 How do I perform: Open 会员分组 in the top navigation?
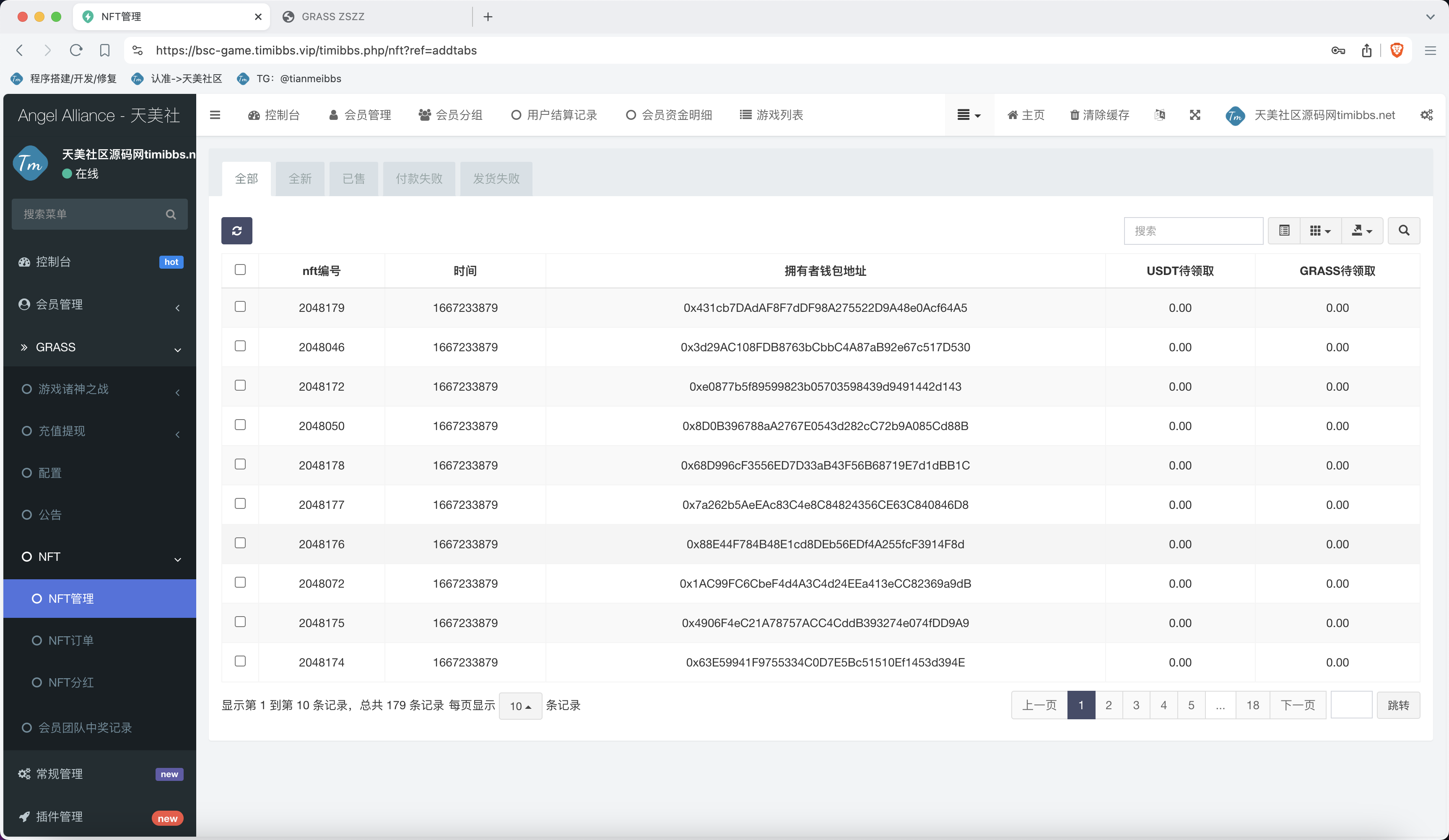click(x=451, y=115)
